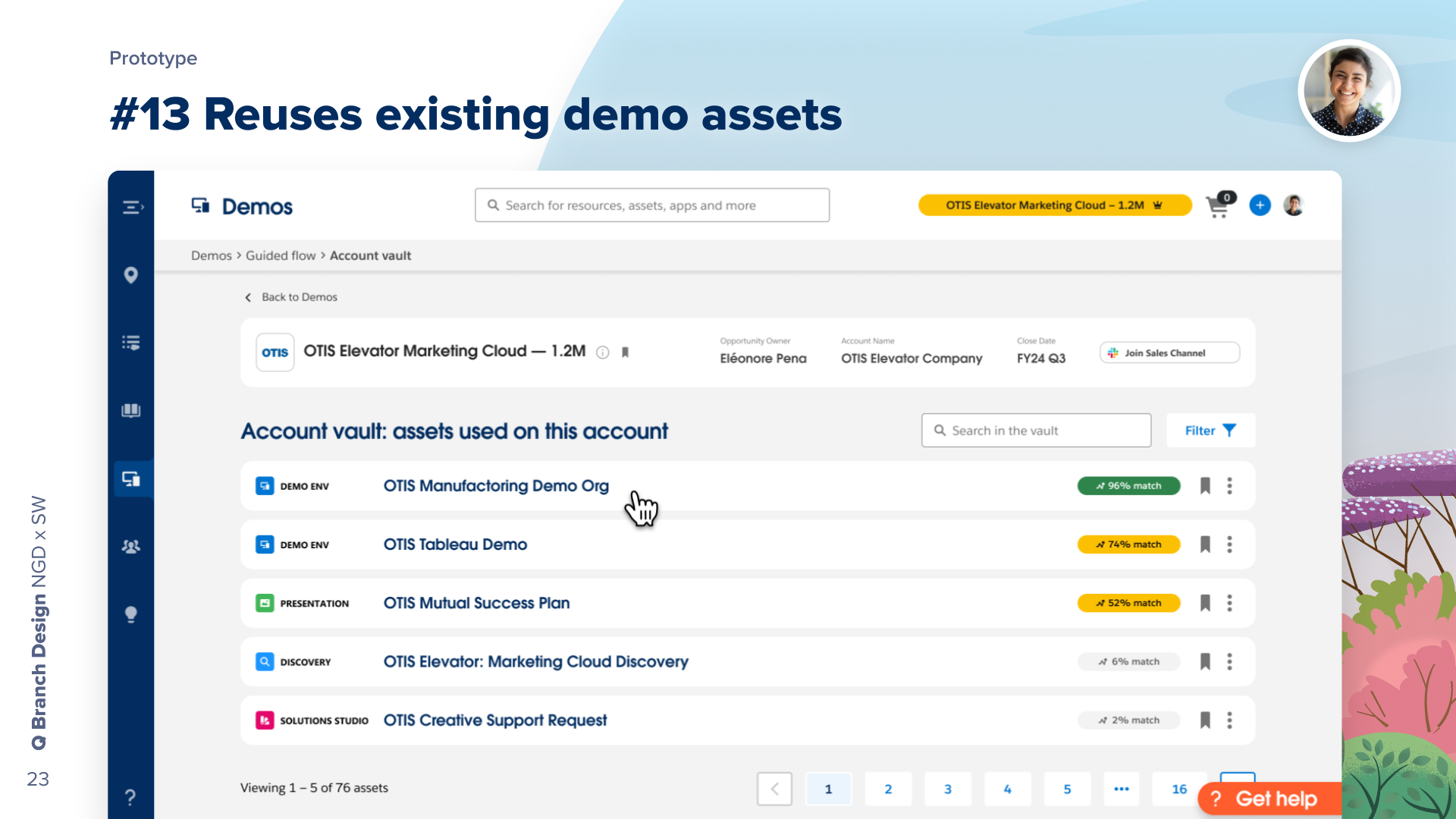Toggle bookmark for Marketing Cloud Discovery

pos(1205,661)
